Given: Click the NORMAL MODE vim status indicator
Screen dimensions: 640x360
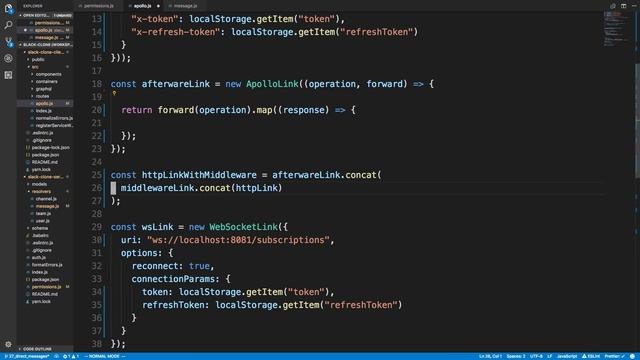Looking at the screenshot, I should point(104,356).
